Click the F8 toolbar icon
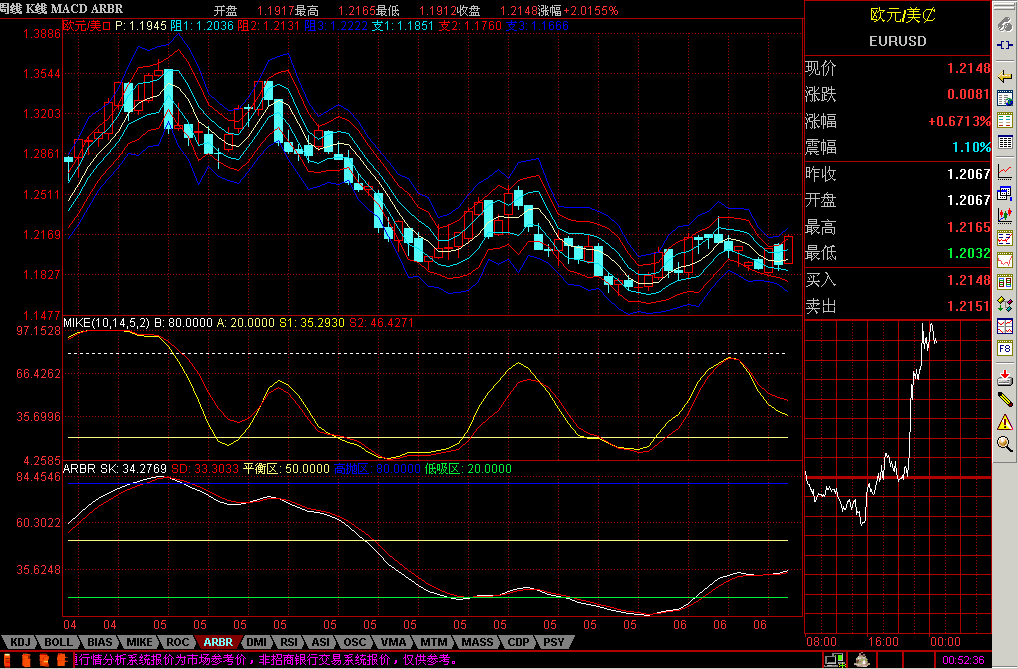Viewport: 1018px width, 669px height. pyautogui.click(x=1005, y=349)
